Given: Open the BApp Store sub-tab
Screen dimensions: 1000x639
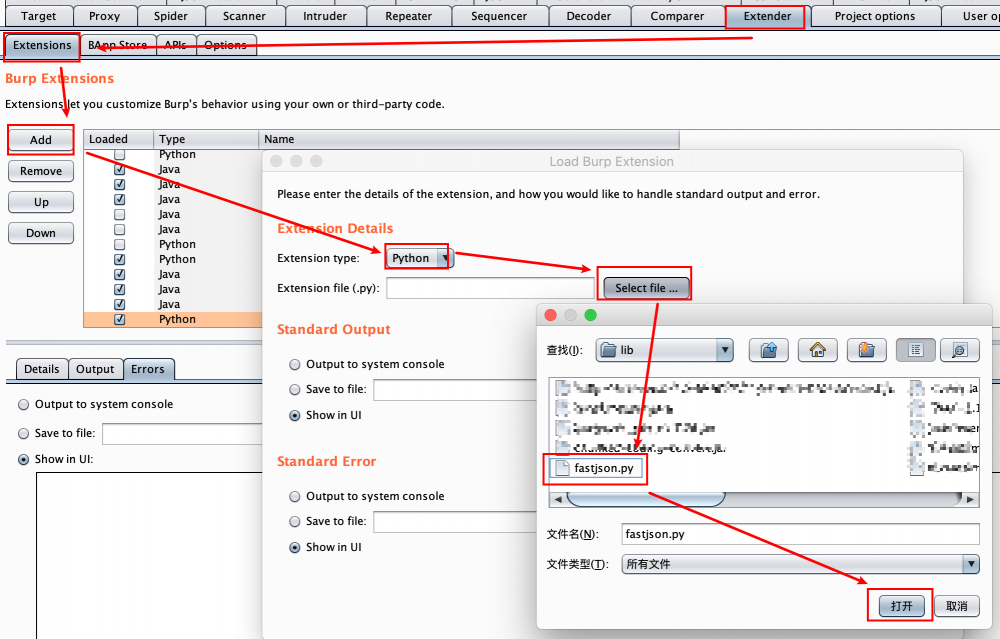Looking at the screenshot, I should [118, 45].
